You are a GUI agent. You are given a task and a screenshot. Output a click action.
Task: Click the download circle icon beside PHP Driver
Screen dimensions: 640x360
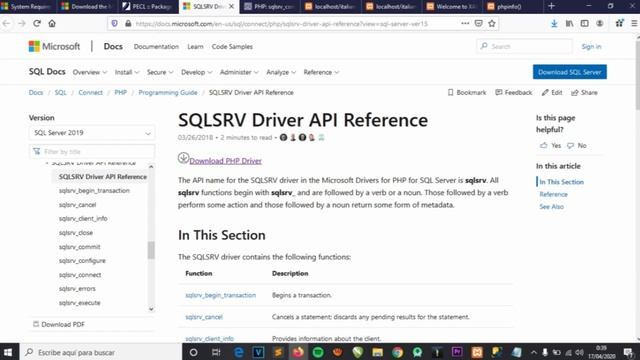[183, 158]
